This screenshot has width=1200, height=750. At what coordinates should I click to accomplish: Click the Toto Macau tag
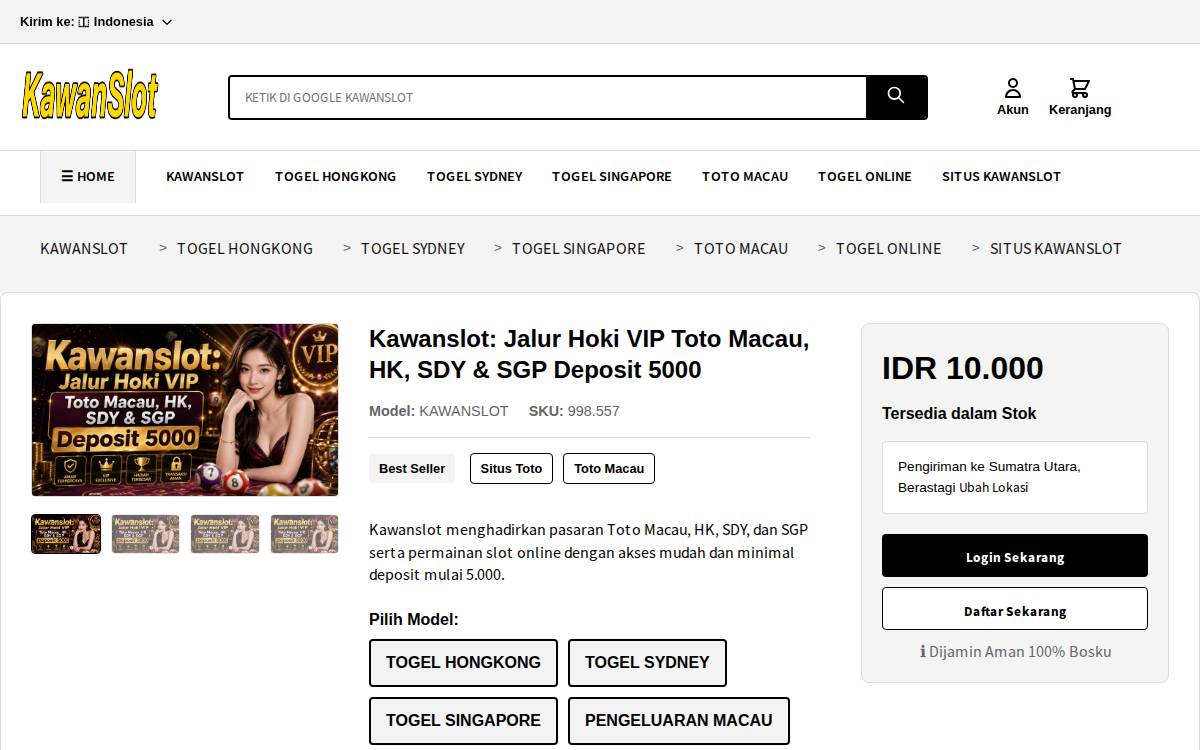coord(609,468)
